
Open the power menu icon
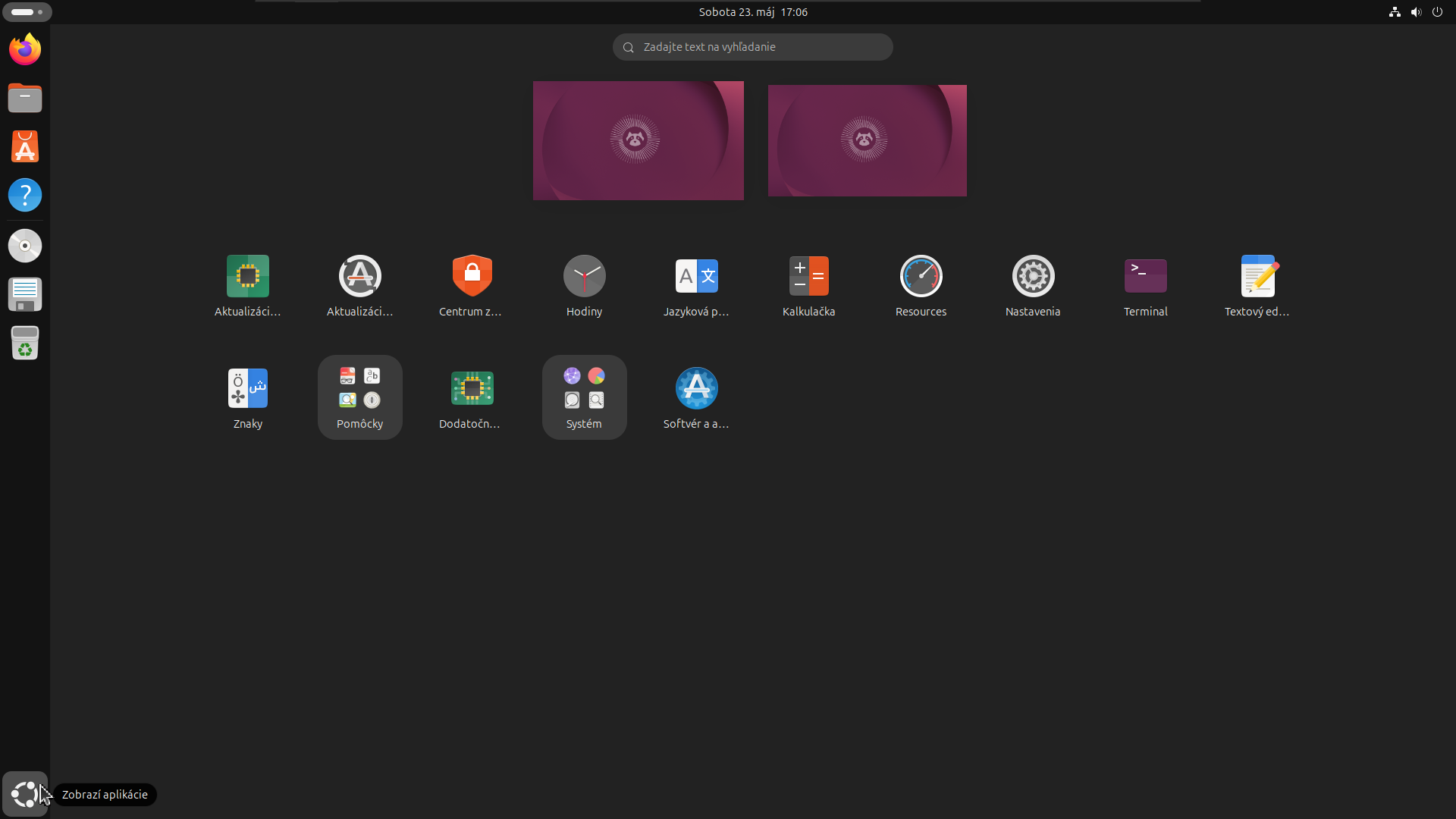click(x=1437, y=12)
